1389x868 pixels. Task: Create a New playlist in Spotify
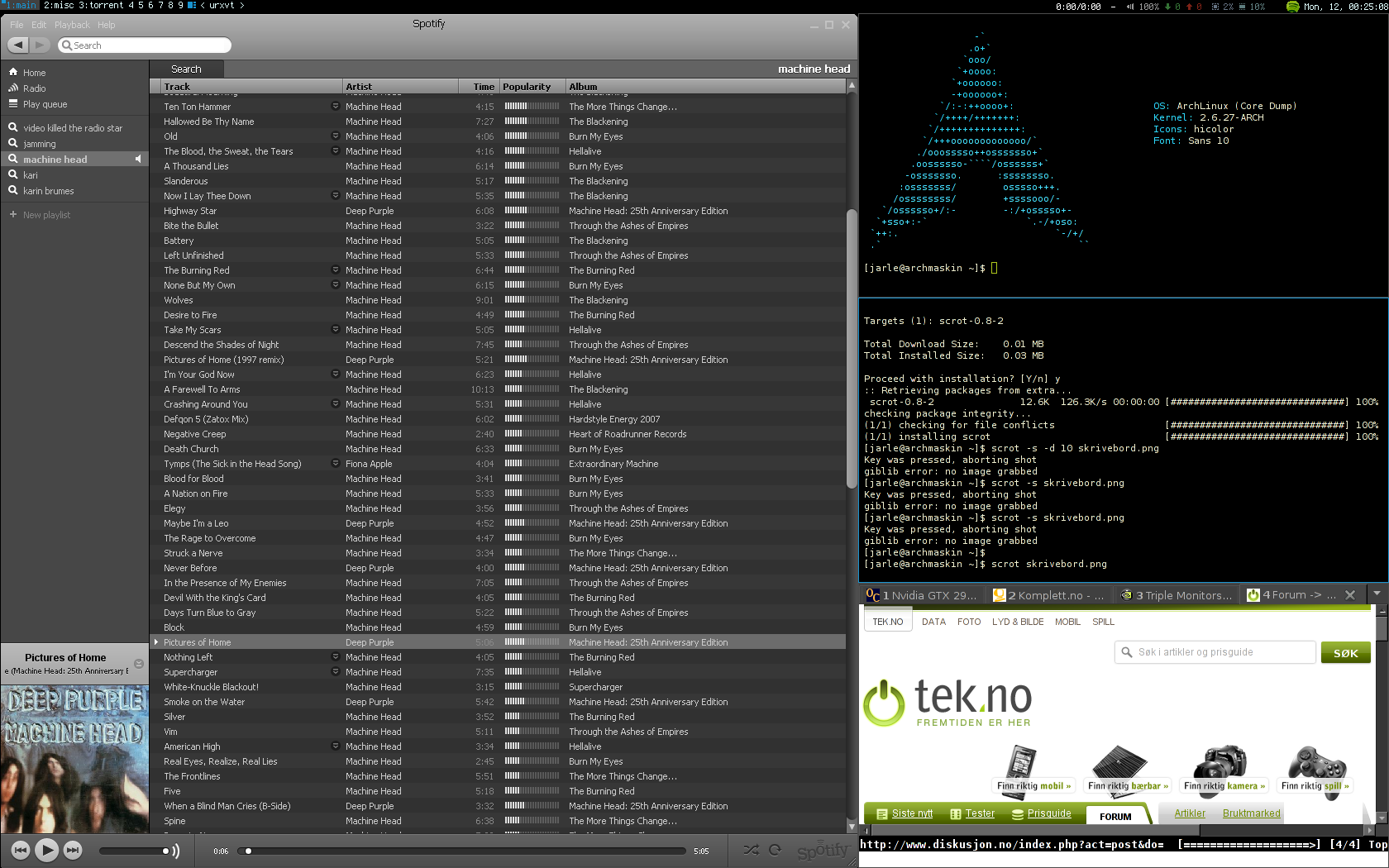pos(46,215)
